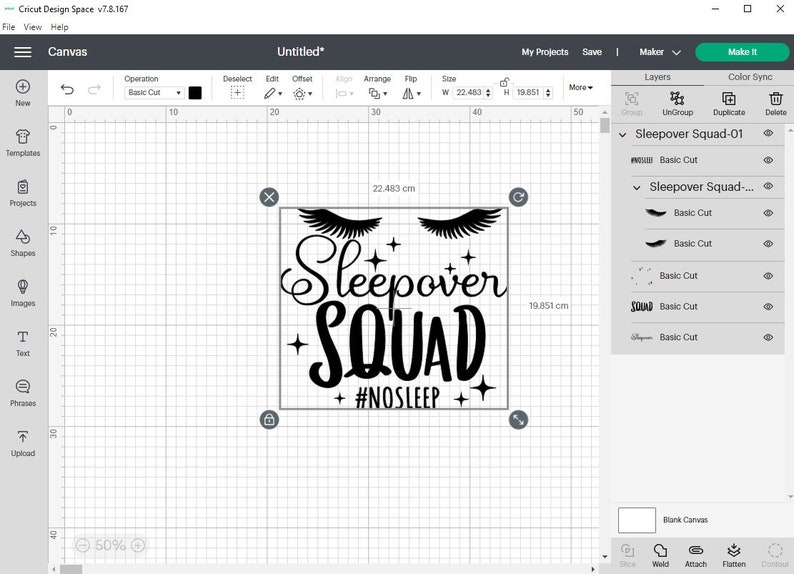This screenshot has height=574, width=794.
Task: Click the Flatten tool
Action: click(x=734, y=555)
